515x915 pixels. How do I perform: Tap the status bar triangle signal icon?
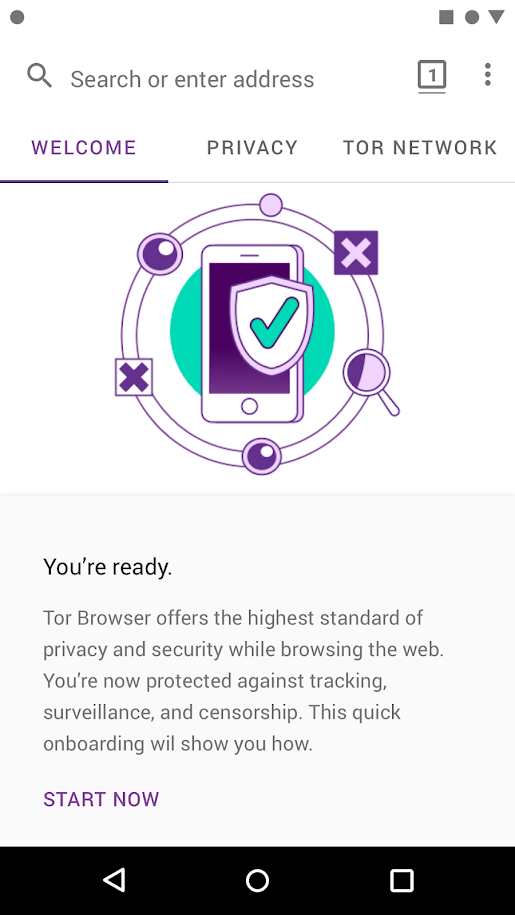[x=496, y=17]
